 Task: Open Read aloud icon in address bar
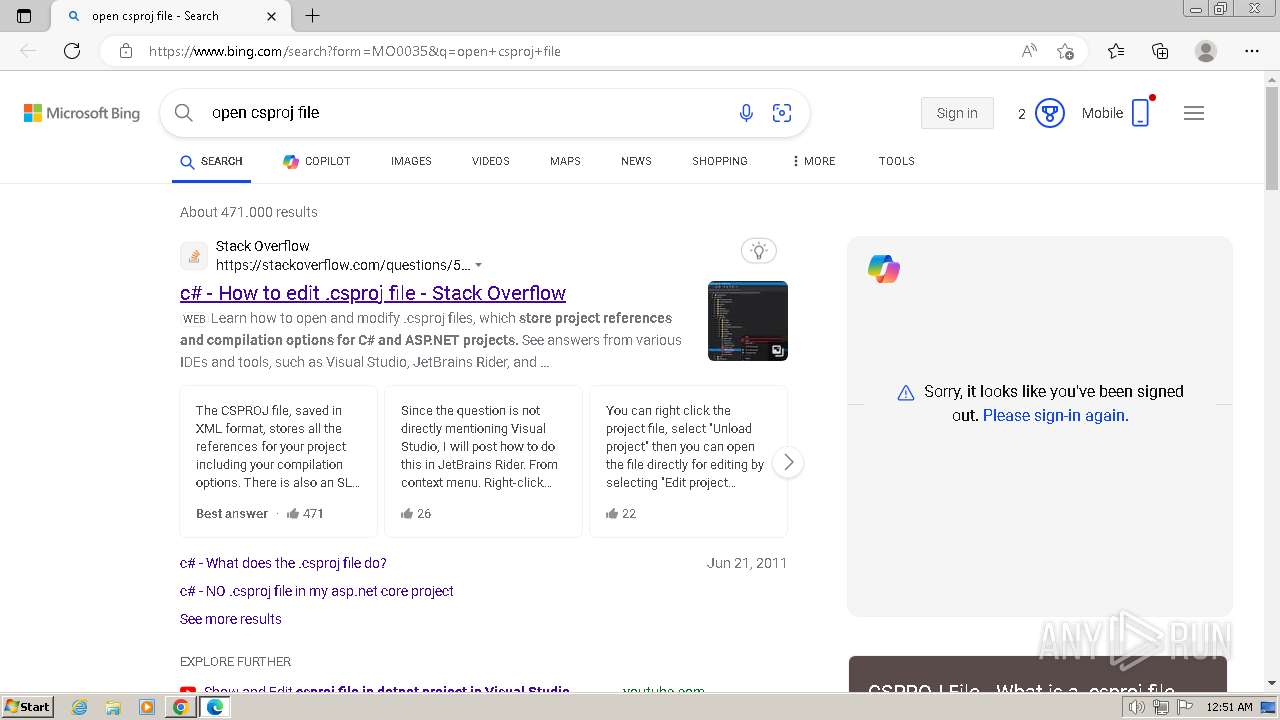1029,51
